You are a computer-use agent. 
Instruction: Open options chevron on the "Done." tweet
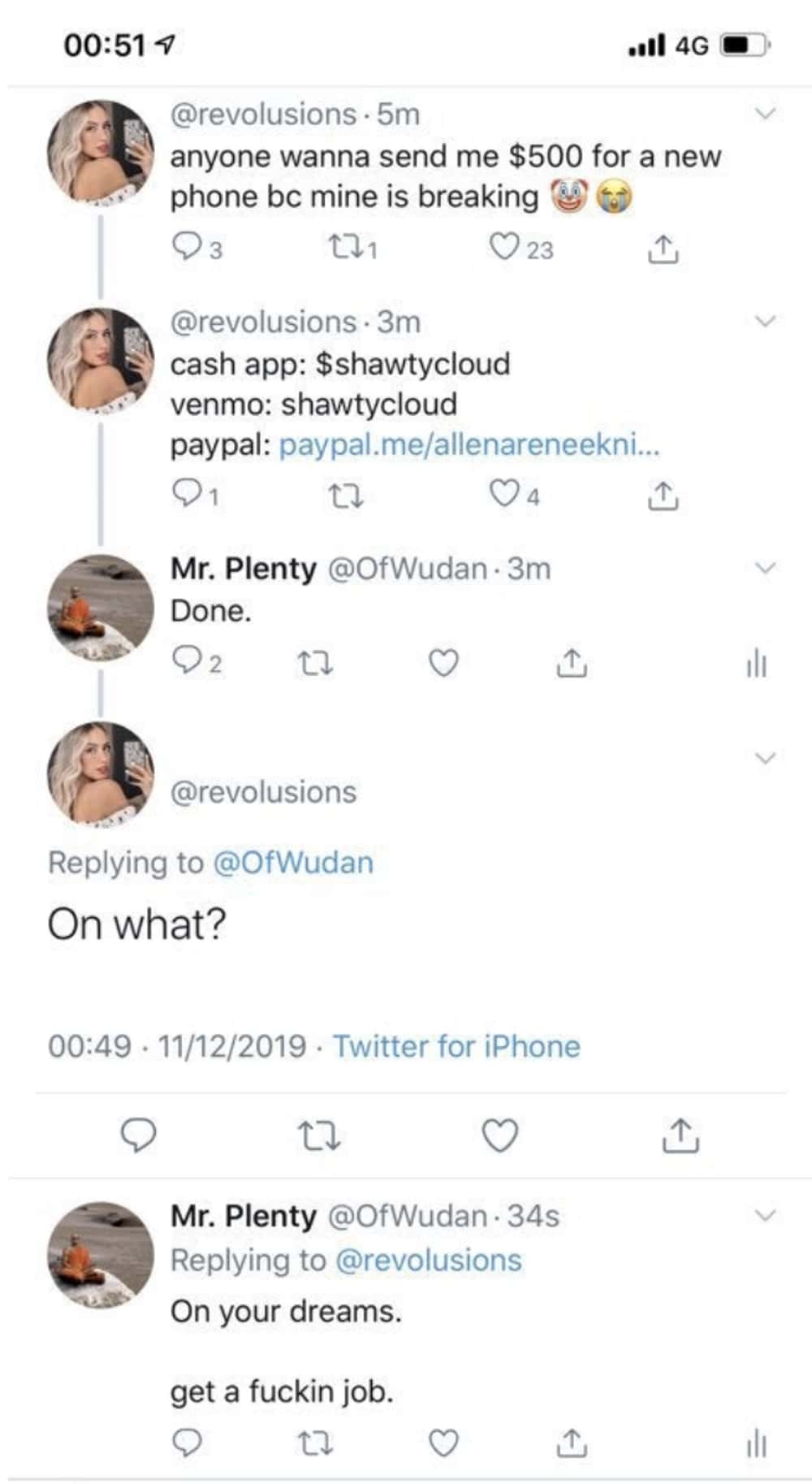(x=766, y=568)
